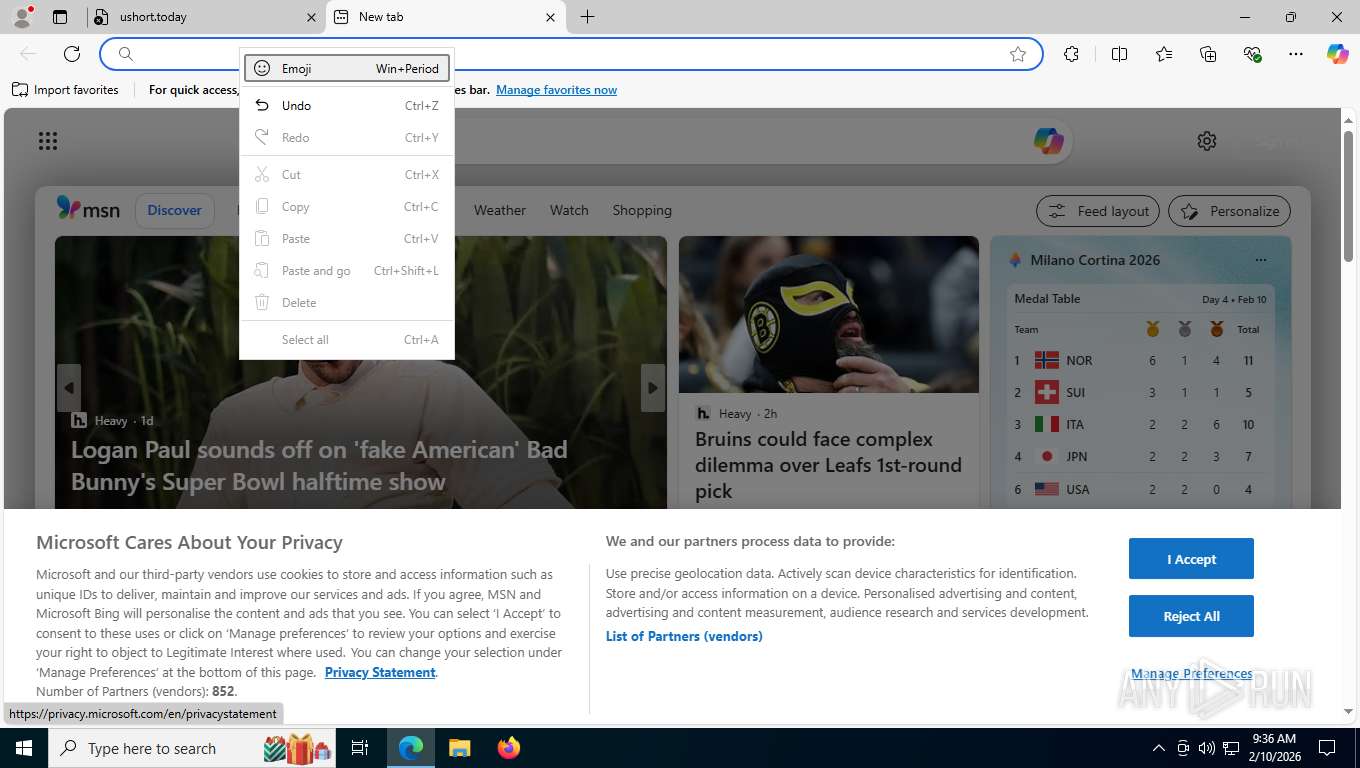This screenshot has height=768, width=1360.
Task: Click the Personalize button
Action: (1229, 211)
